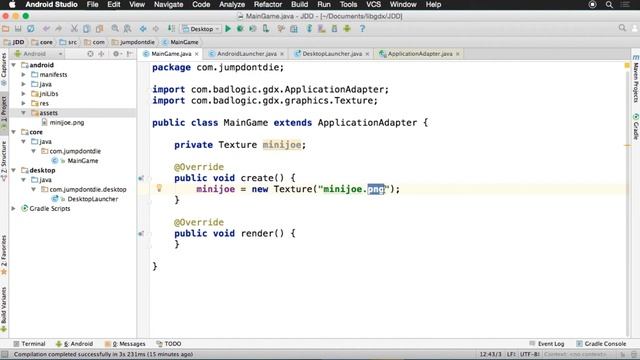
Task: Expand the manifests folder
Action: [24, 74]
